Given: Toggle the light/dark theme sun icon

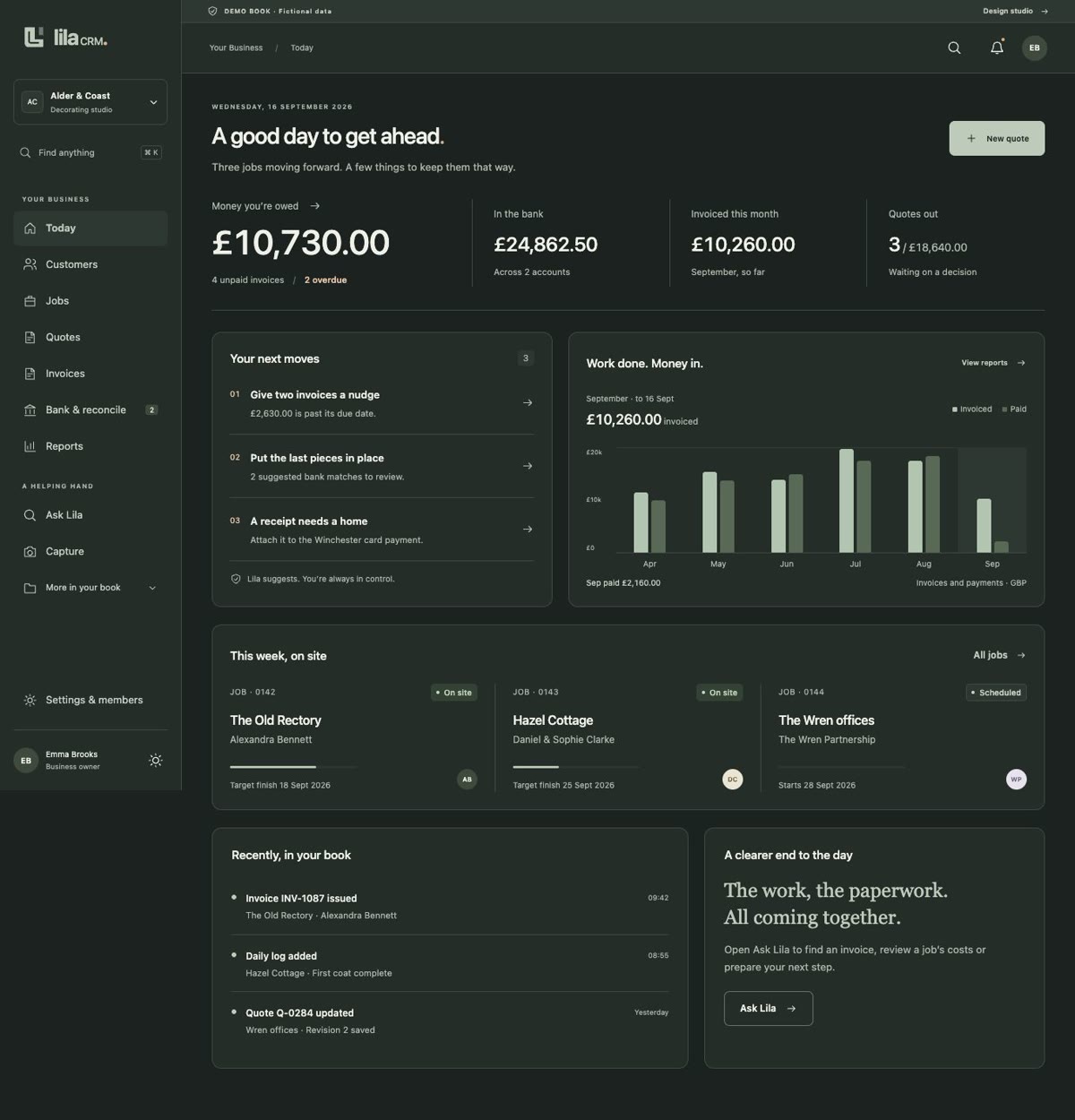Looking at the screenshot, I should (156, 761).
